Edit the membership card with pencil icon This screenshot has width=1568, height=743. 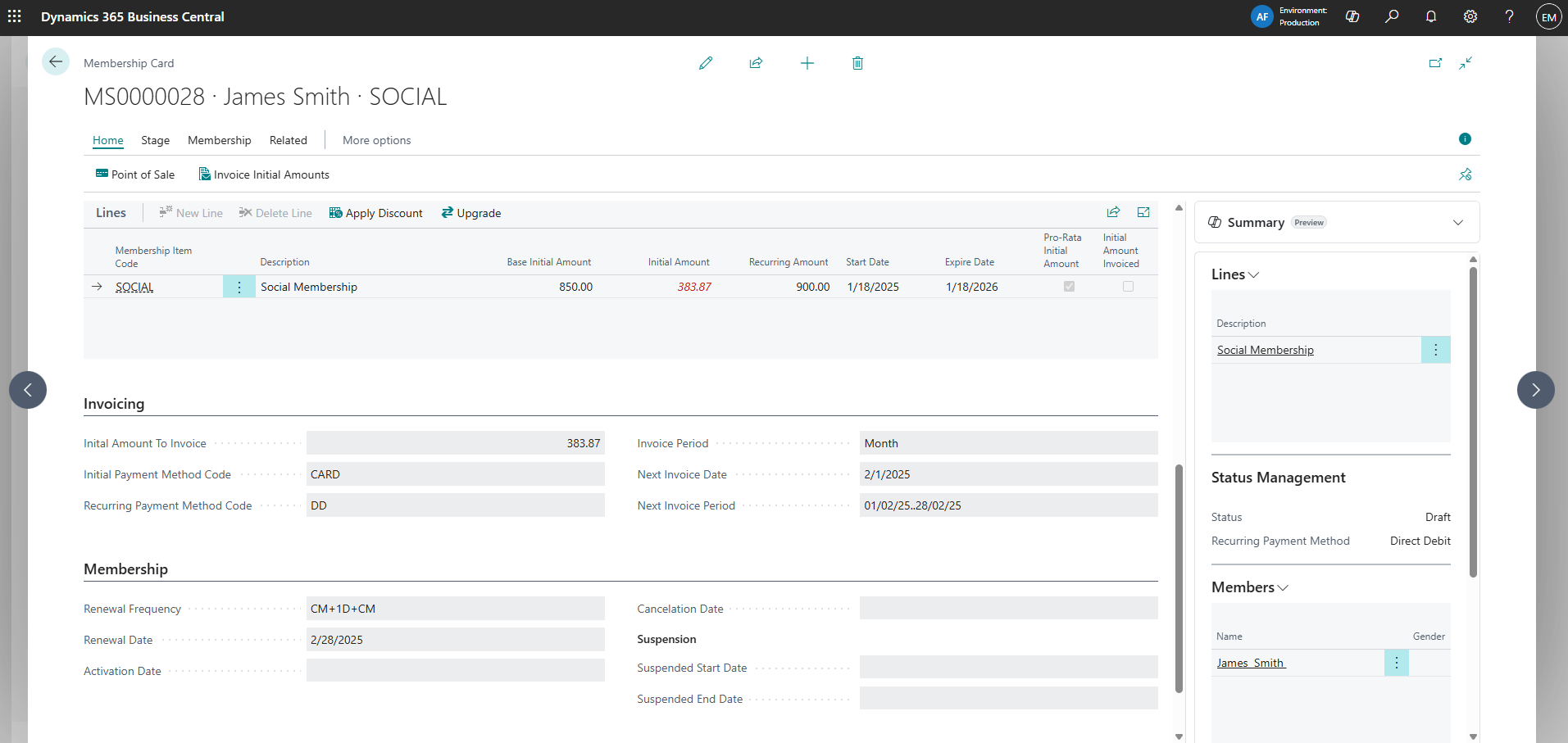(x=706, y=63)
